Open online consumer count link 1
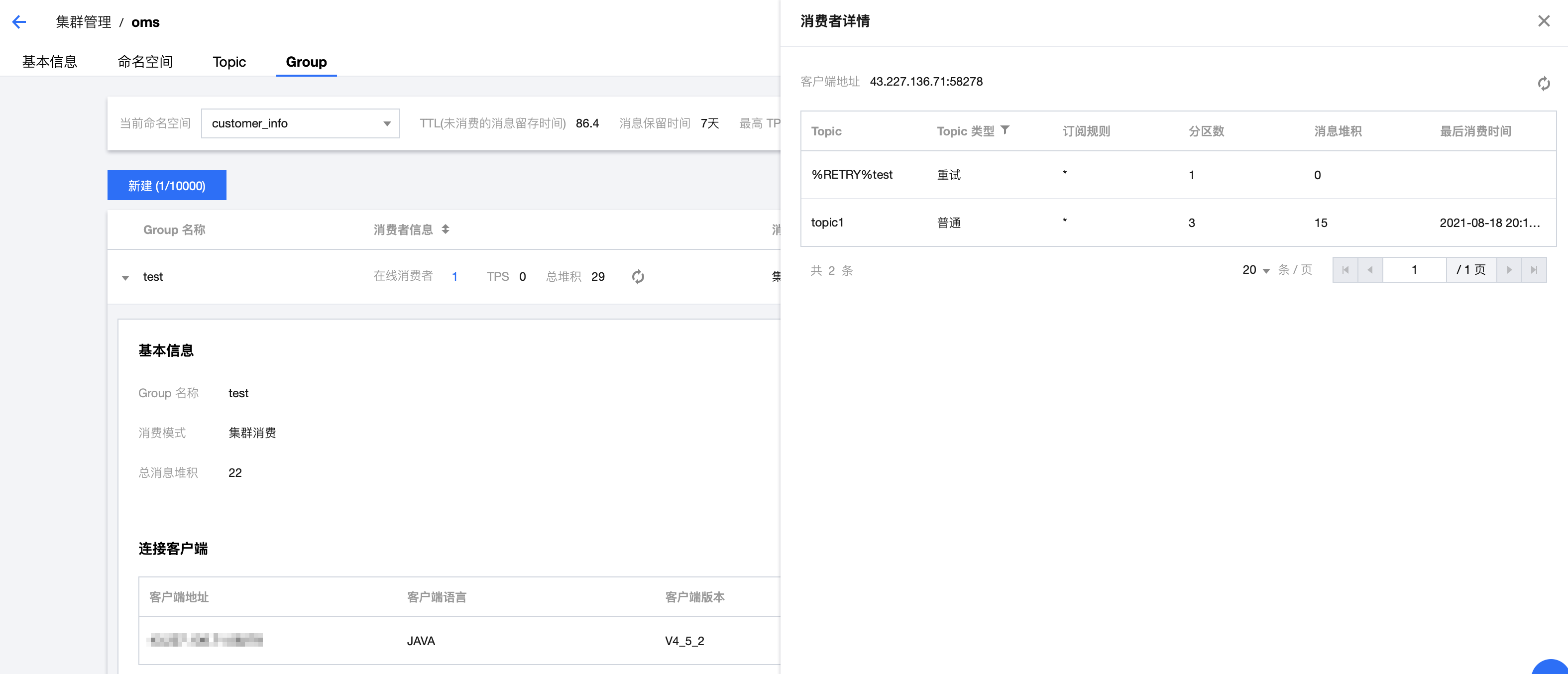The image size is (1568, 674). coord(454,276)
